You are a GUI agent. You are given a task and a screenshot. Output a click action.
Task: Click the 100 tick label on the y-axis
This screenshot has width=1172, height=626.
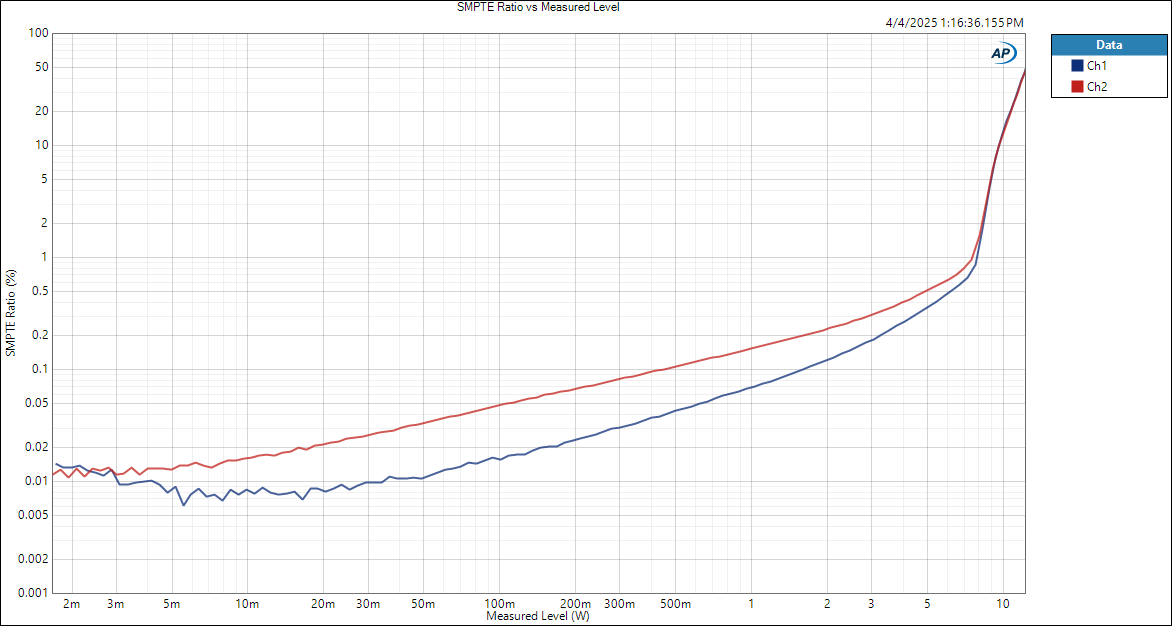39,33
